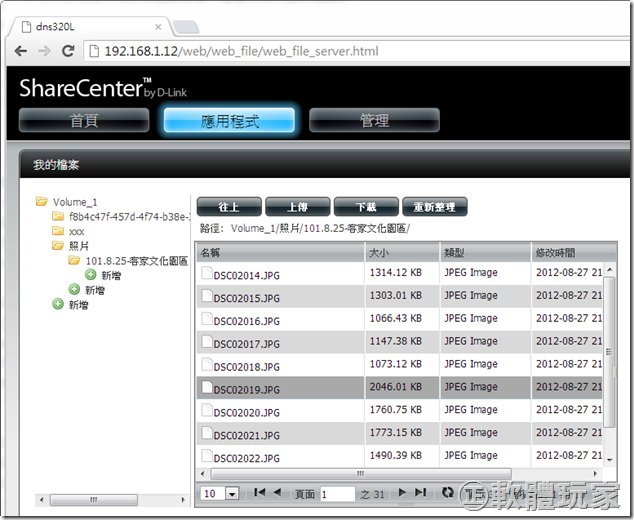Click file list vertical scrollbar down arrow
The image size is (634, 520).
(610, 460)
